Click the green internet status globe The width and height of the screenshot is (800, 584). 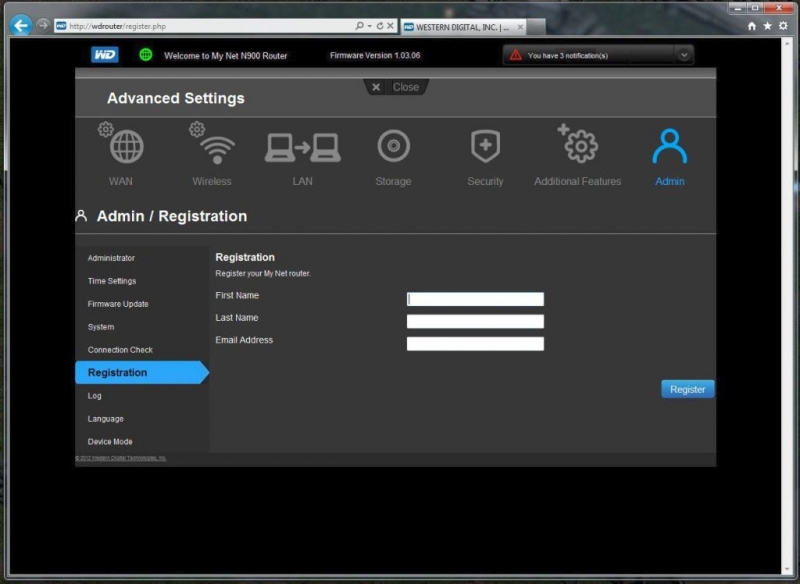point(146,55)
